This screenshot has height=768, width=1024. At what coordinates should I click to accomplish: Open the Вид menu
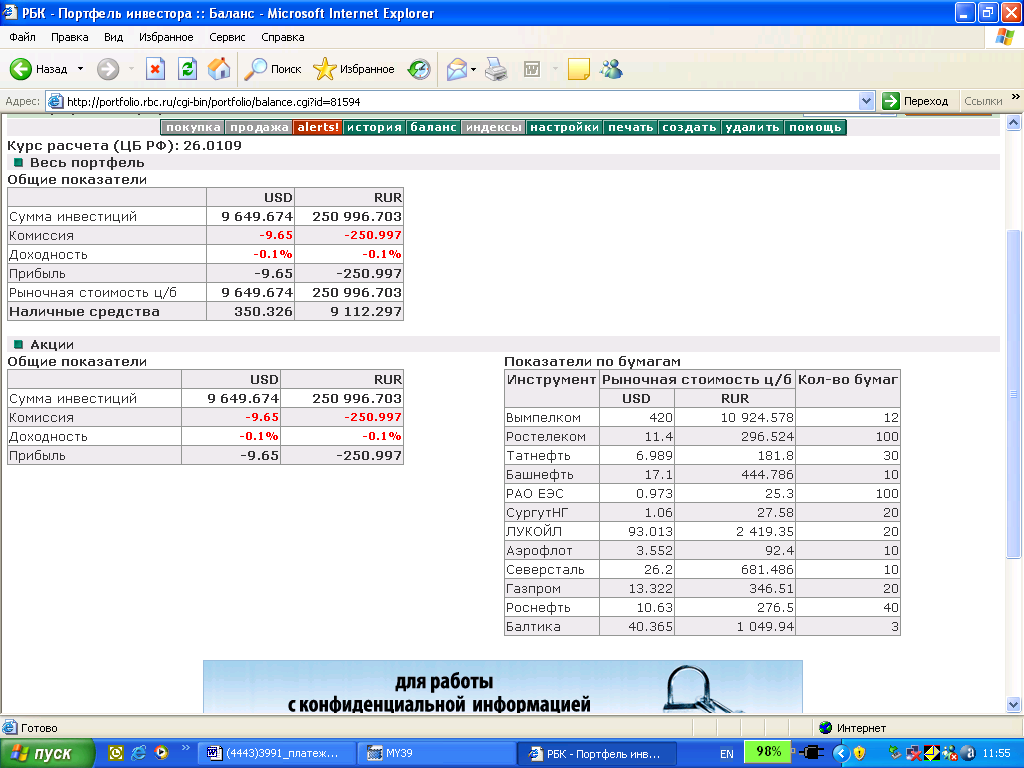tap(114, 37)
